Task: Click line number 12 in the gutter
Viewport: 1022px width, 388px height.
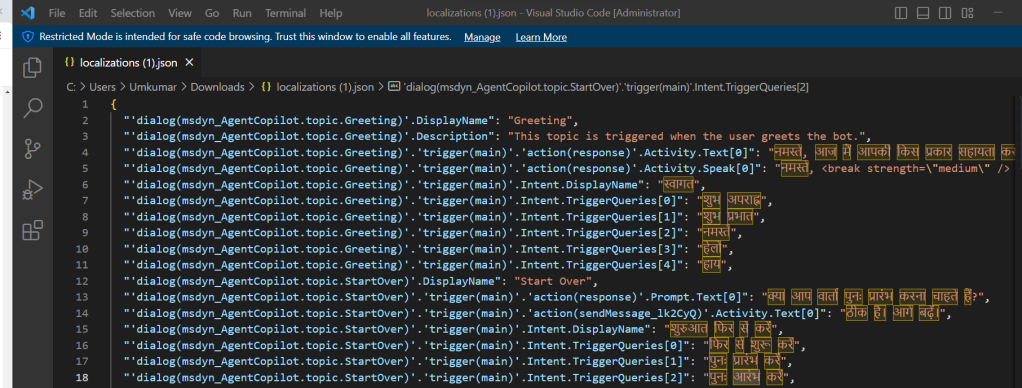Action: tap(82, 282)
